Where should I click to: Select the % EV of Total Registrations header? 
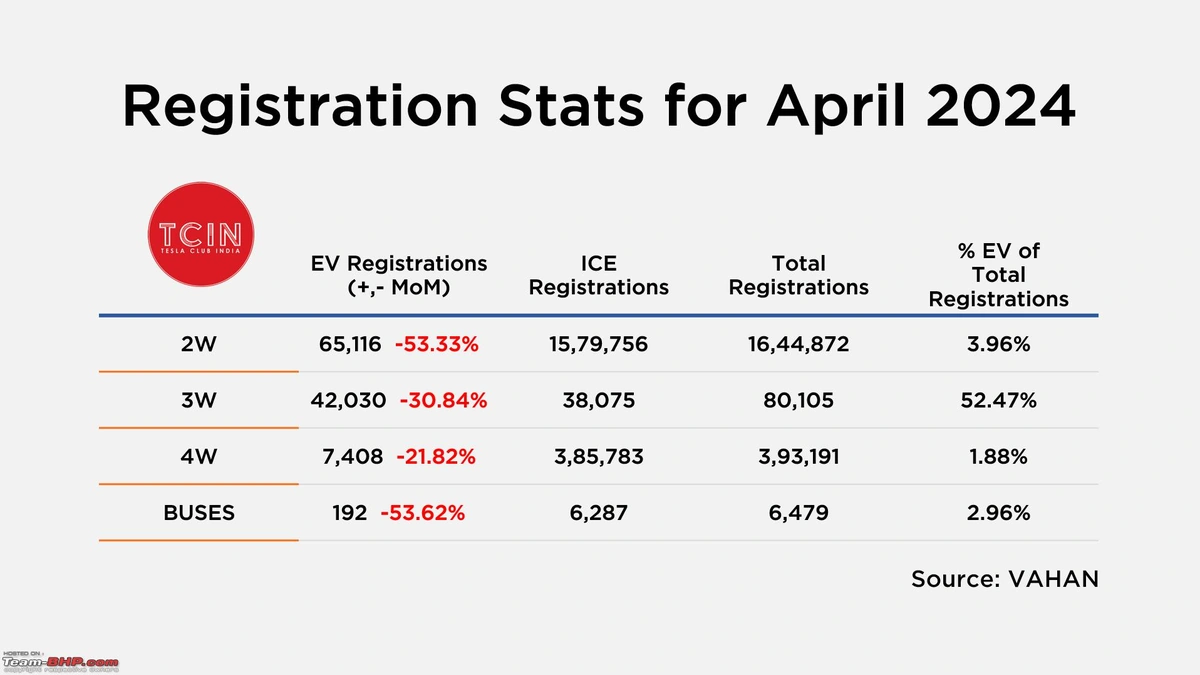[998, 275]
